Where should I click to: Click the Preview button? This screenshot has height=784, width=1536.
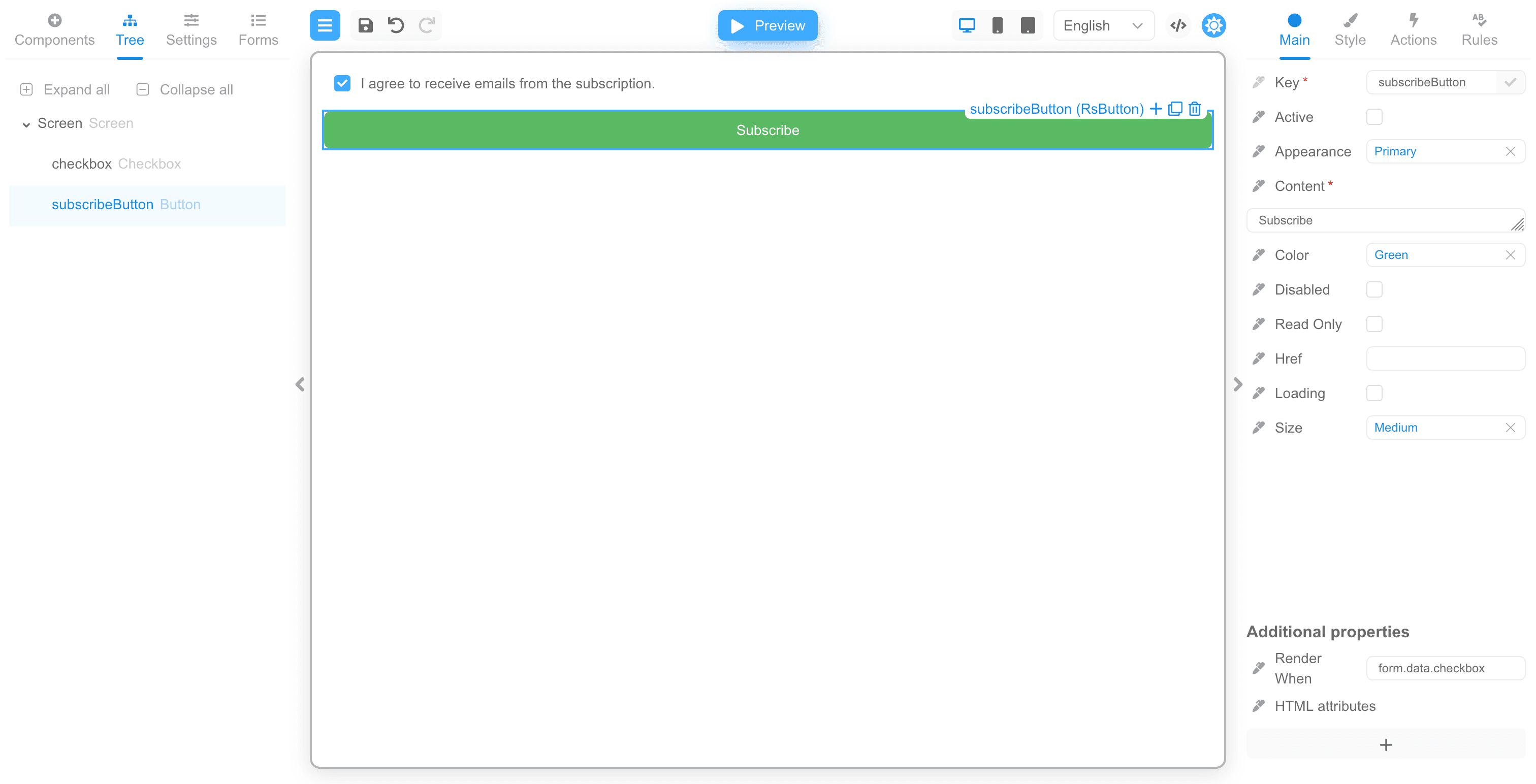coord(767,25)
